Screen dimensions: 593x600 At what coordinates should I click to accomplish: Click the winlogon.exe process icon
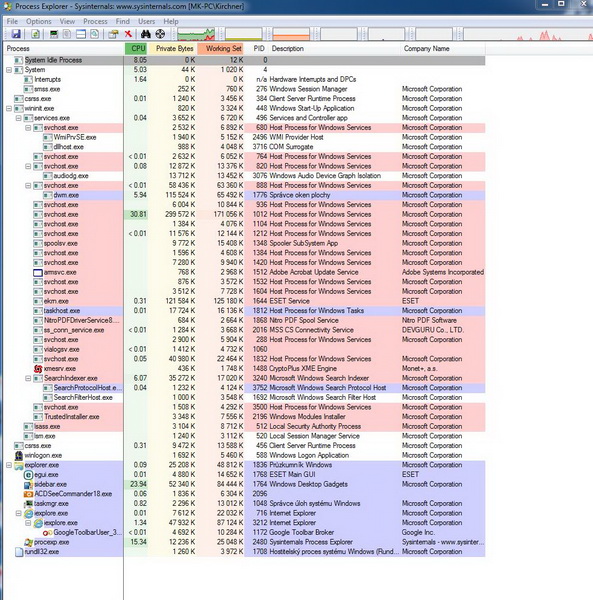[x=19, y=455]
